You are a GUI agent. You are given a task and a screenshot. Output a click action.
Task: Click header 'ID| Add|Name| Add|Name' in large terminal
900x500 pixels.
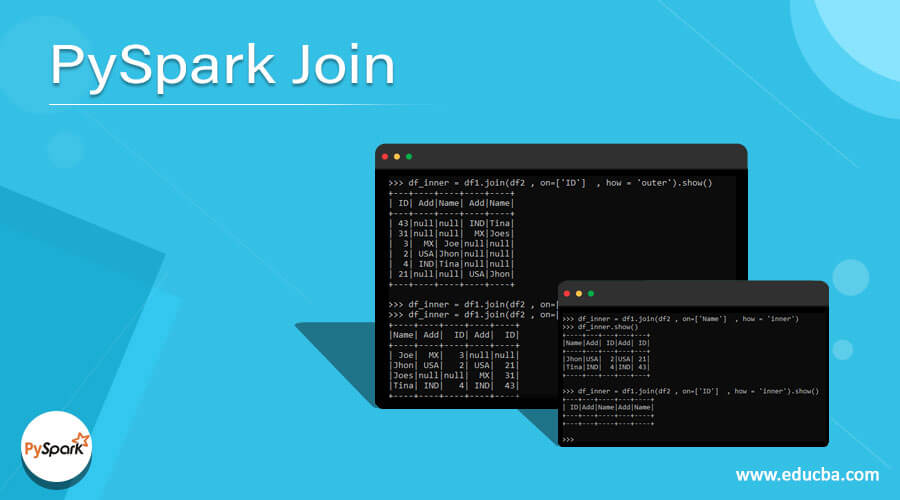451,203
